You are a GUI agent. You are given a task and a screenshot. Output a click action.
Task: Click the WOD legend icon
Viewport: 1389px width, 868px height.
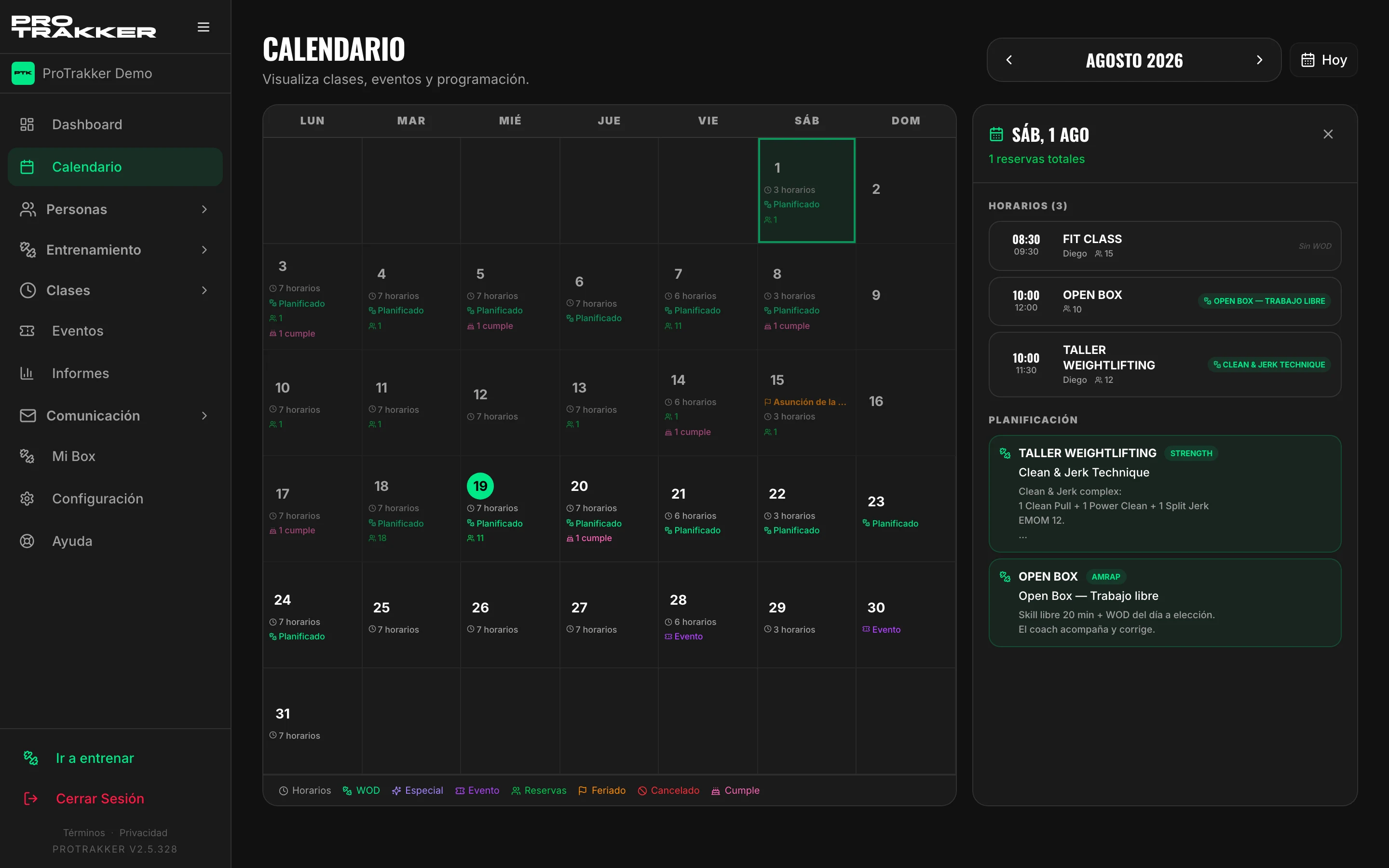(347, 790)
